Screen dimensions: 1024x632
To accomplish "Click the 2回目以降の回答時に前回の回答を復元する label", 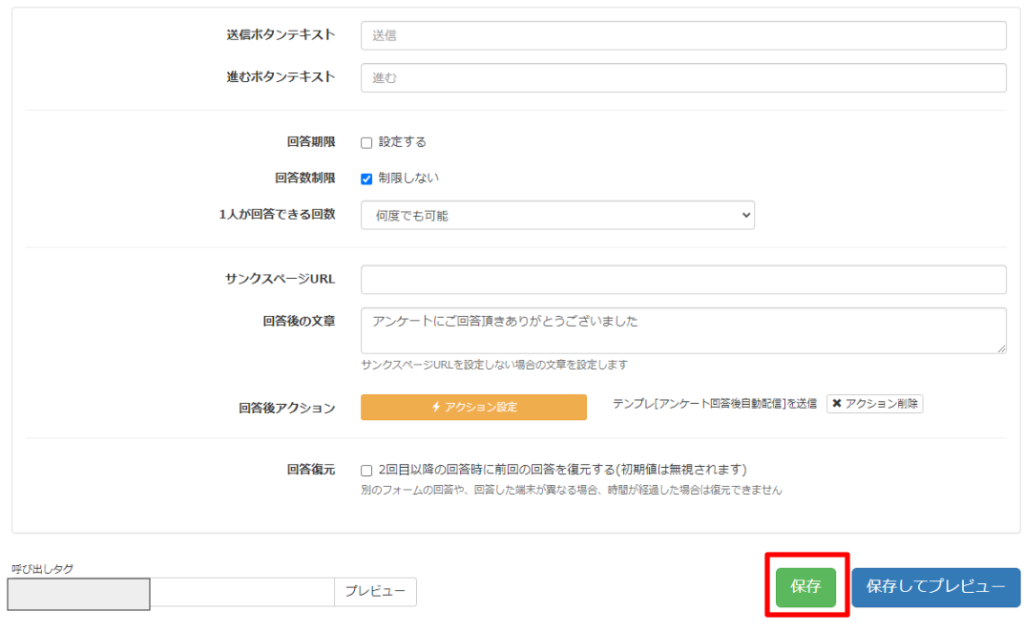I will coord(562,469).
